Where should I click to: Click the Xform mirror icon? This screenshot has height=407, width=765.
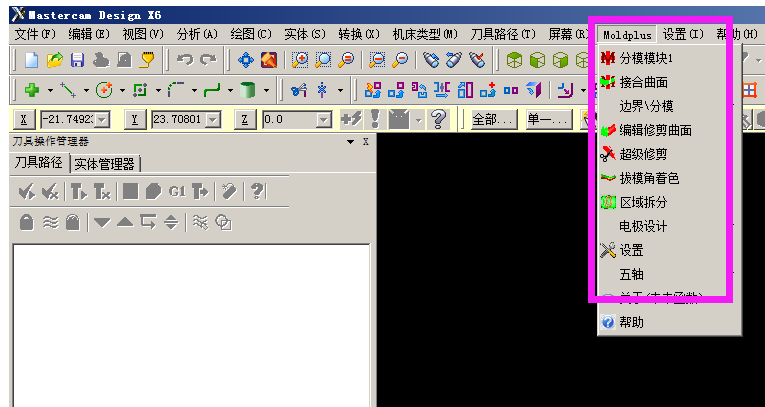coord(442,90)
